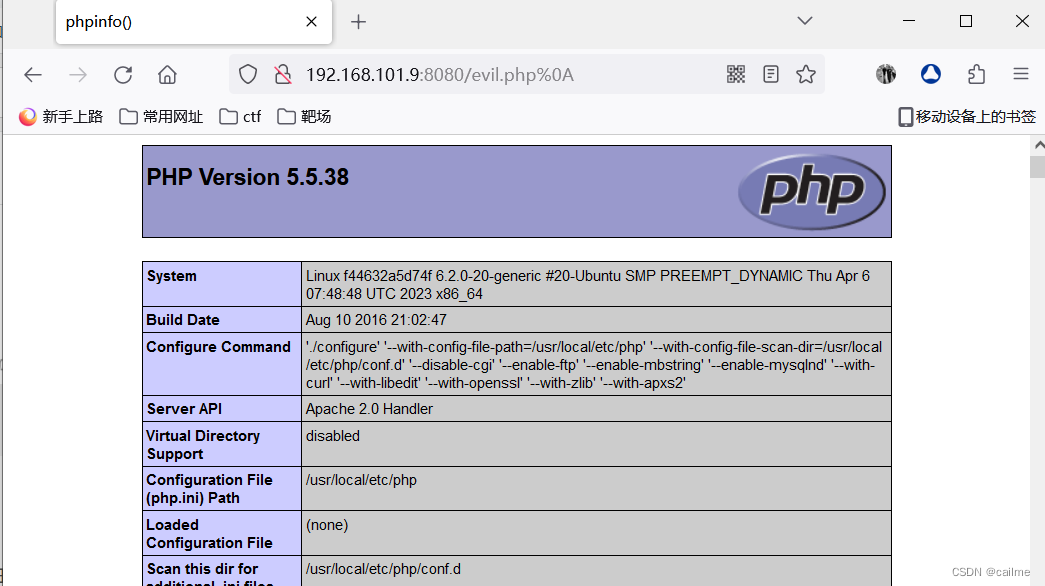Click the Configure Command row label
1045x586 pixels.
tap(219, 347)
